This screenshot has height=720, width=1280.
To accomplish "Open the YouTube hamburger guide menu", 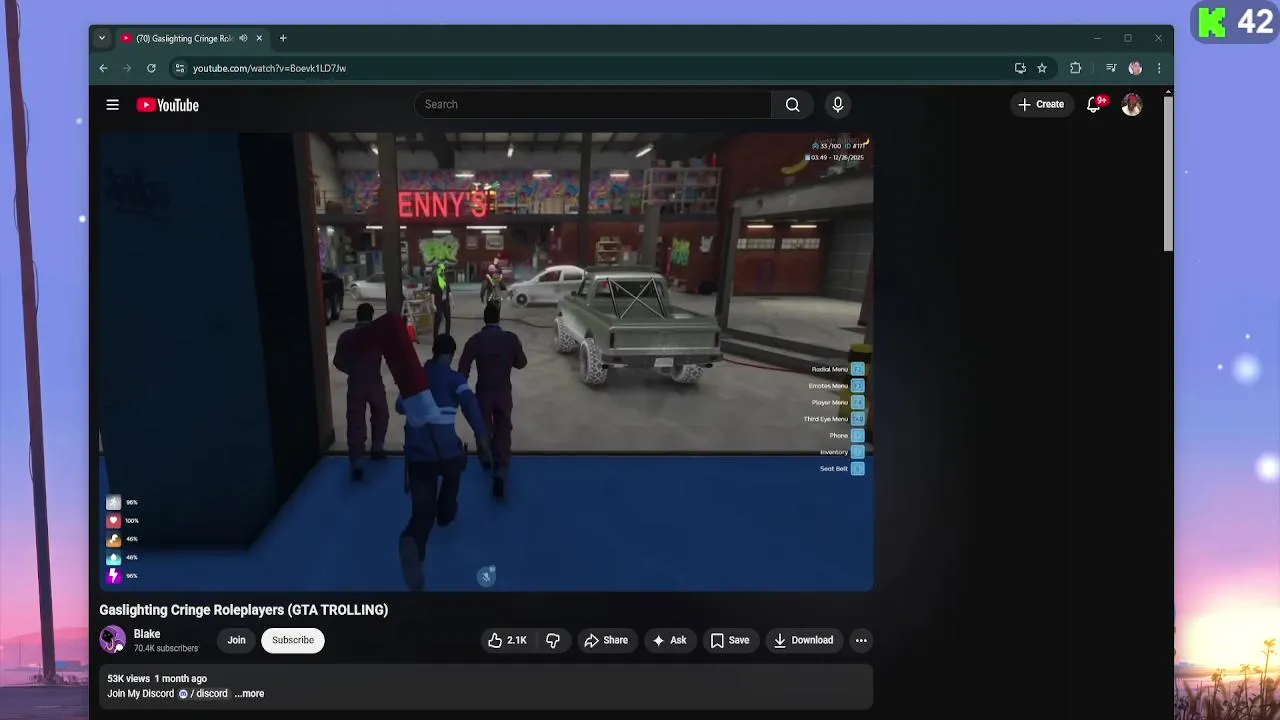I will tap(113, 105).
